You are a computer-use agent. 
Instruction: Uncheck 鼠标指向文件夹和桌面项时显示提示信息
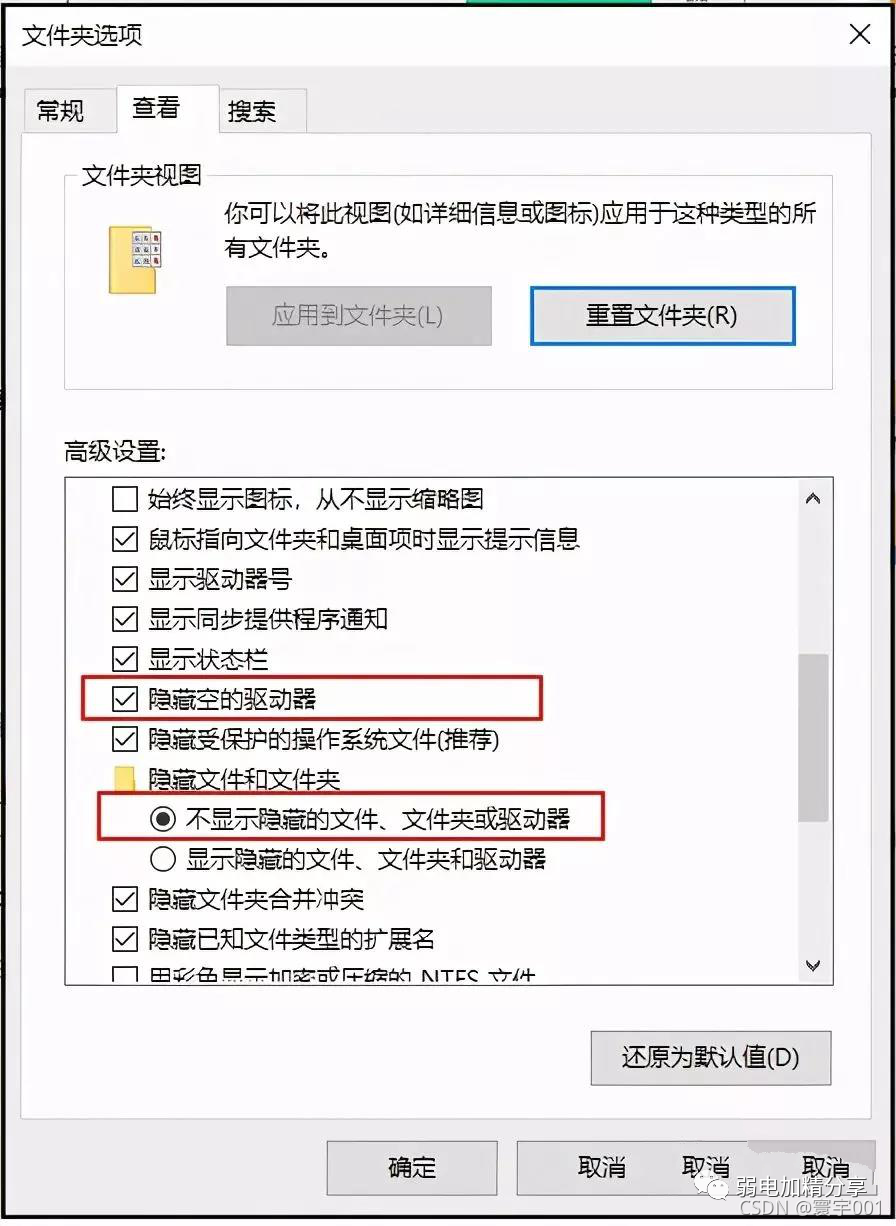point(124,539)
